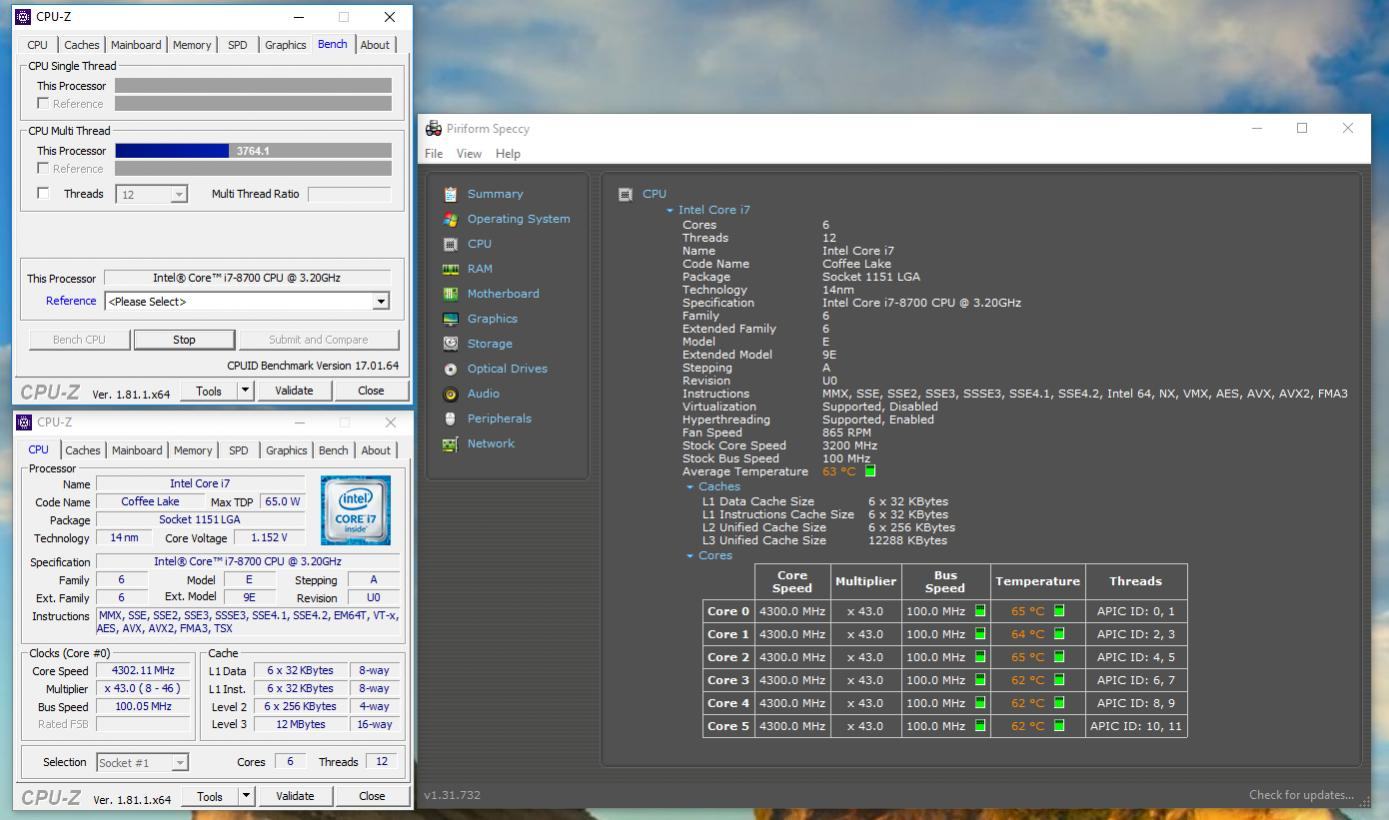Click the Intel Core i7 logo in CPU-Z
Screen dimensions: 1389x820
pyautogui.click(x=356, y=511)
